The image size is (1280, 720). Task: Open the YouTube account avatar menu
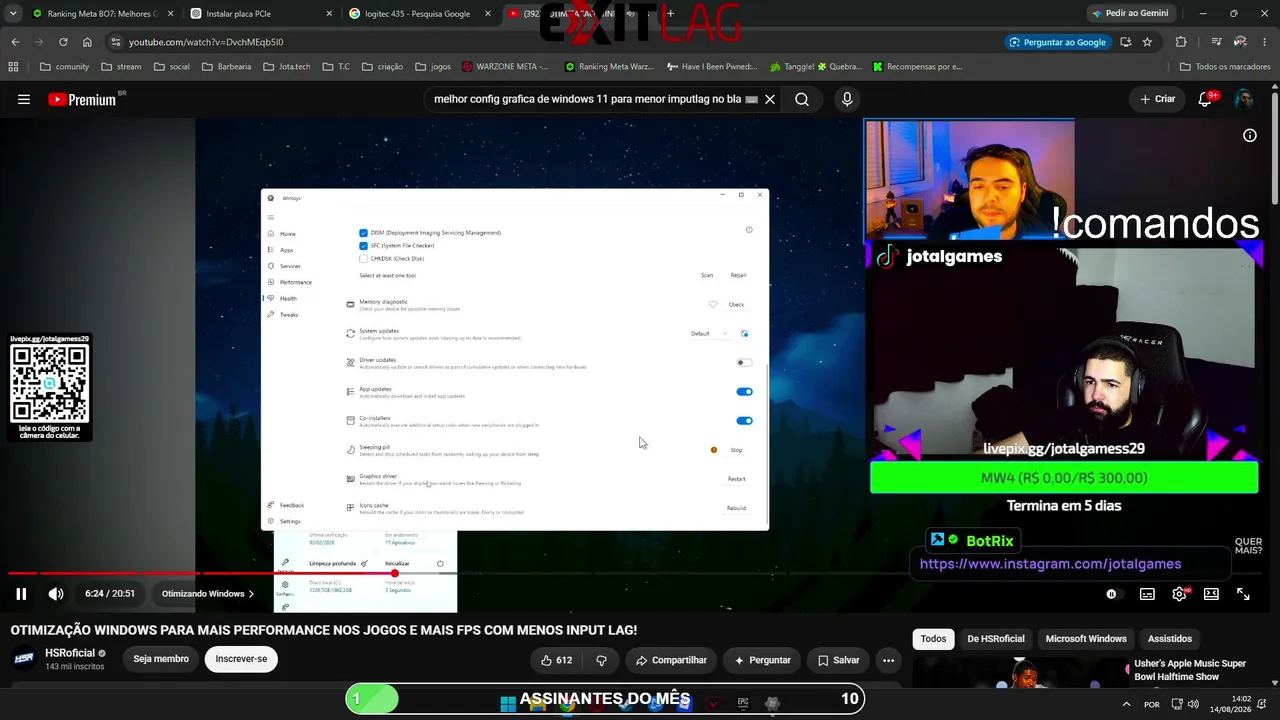tap(1244, 100)
